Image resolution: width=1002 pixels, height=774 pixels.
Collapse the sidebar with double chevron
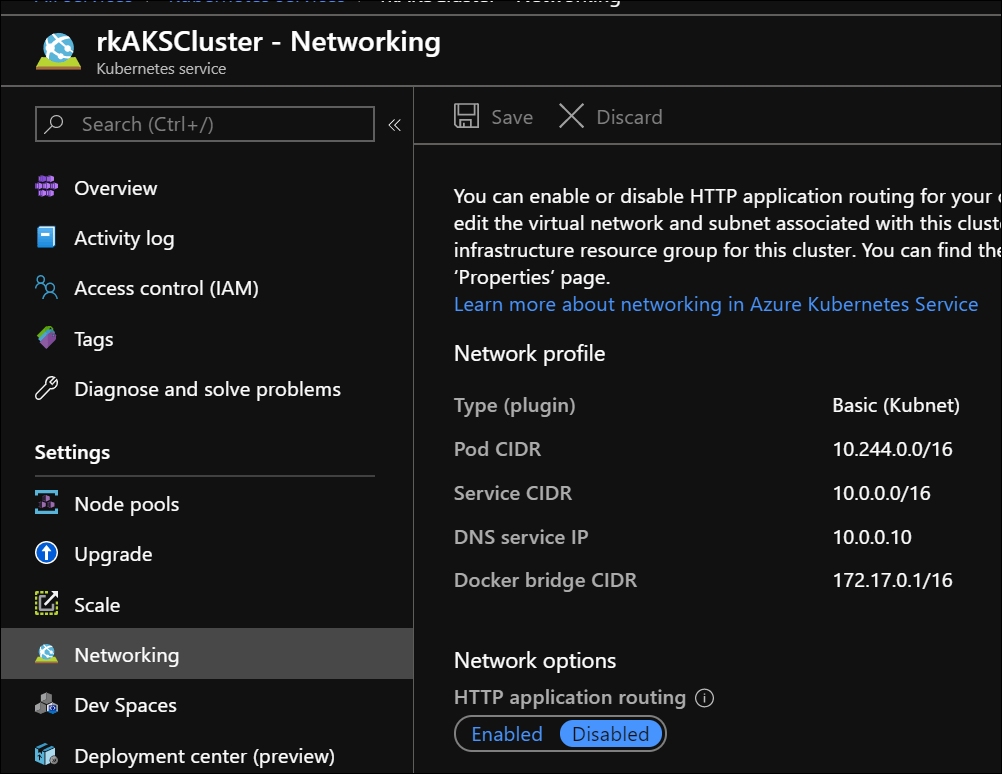394,125
